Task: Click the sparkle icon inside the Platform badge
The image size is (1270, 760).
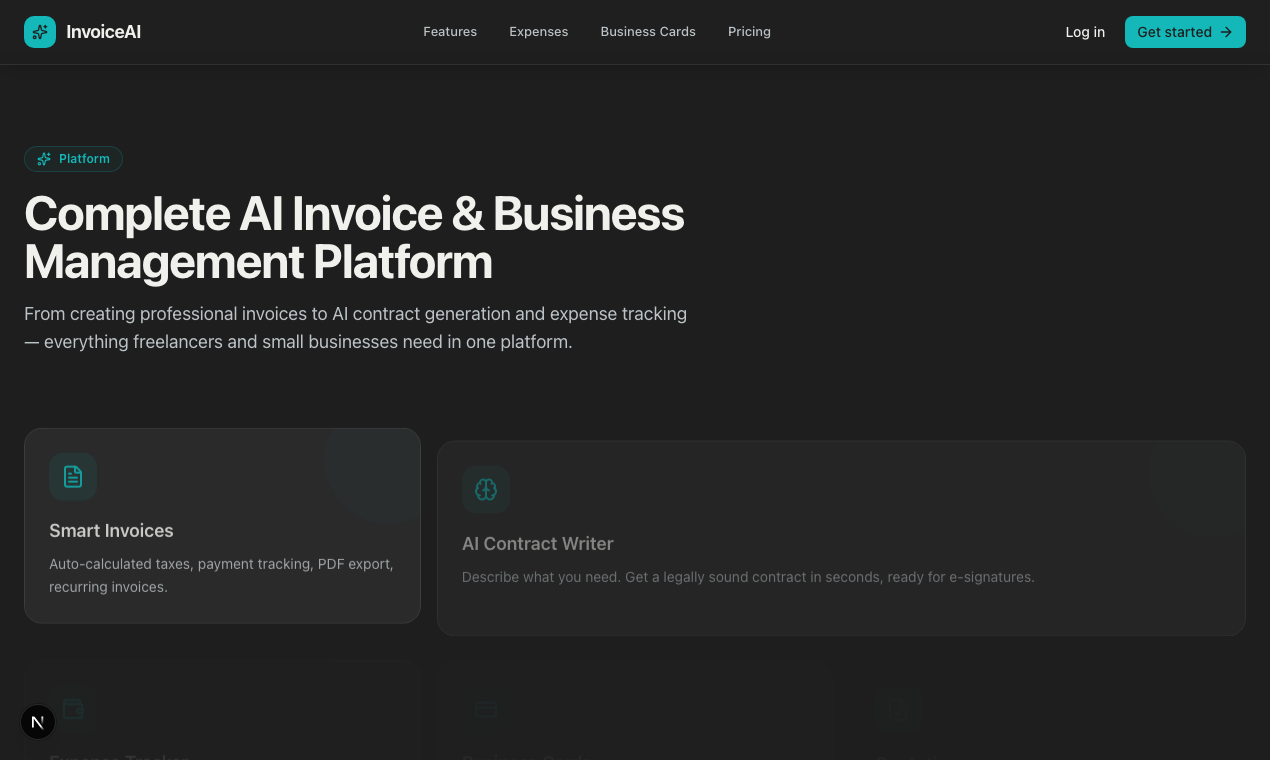Action: tap(44, 158)
